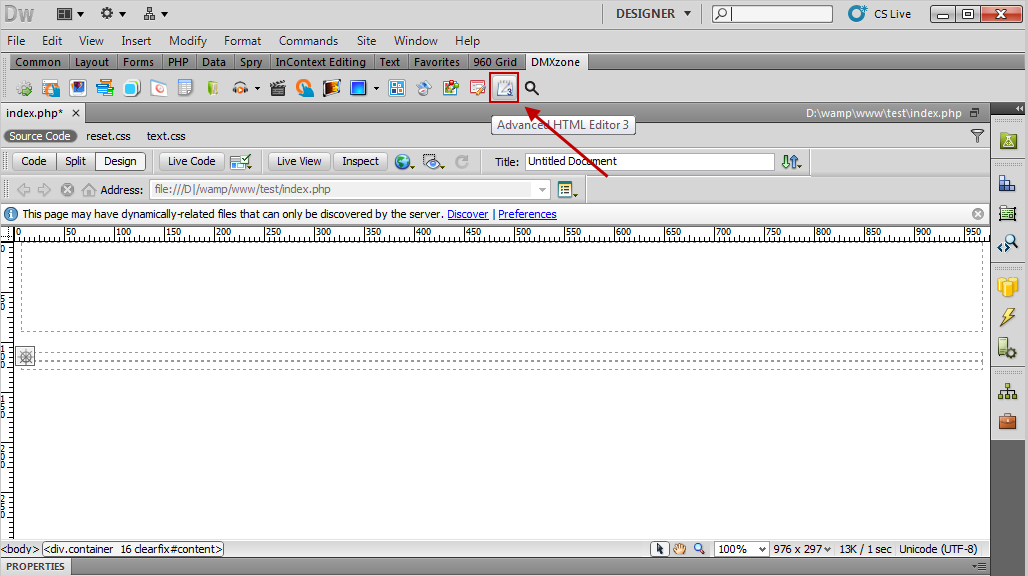Toggle Live Code
The image size is (1028, 576).
click(x=191, y=161)
